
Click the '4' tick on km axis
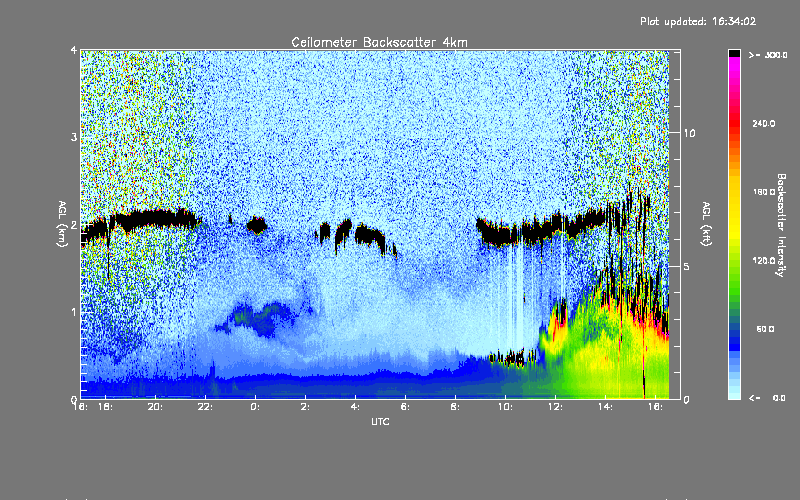coord(74,50)
